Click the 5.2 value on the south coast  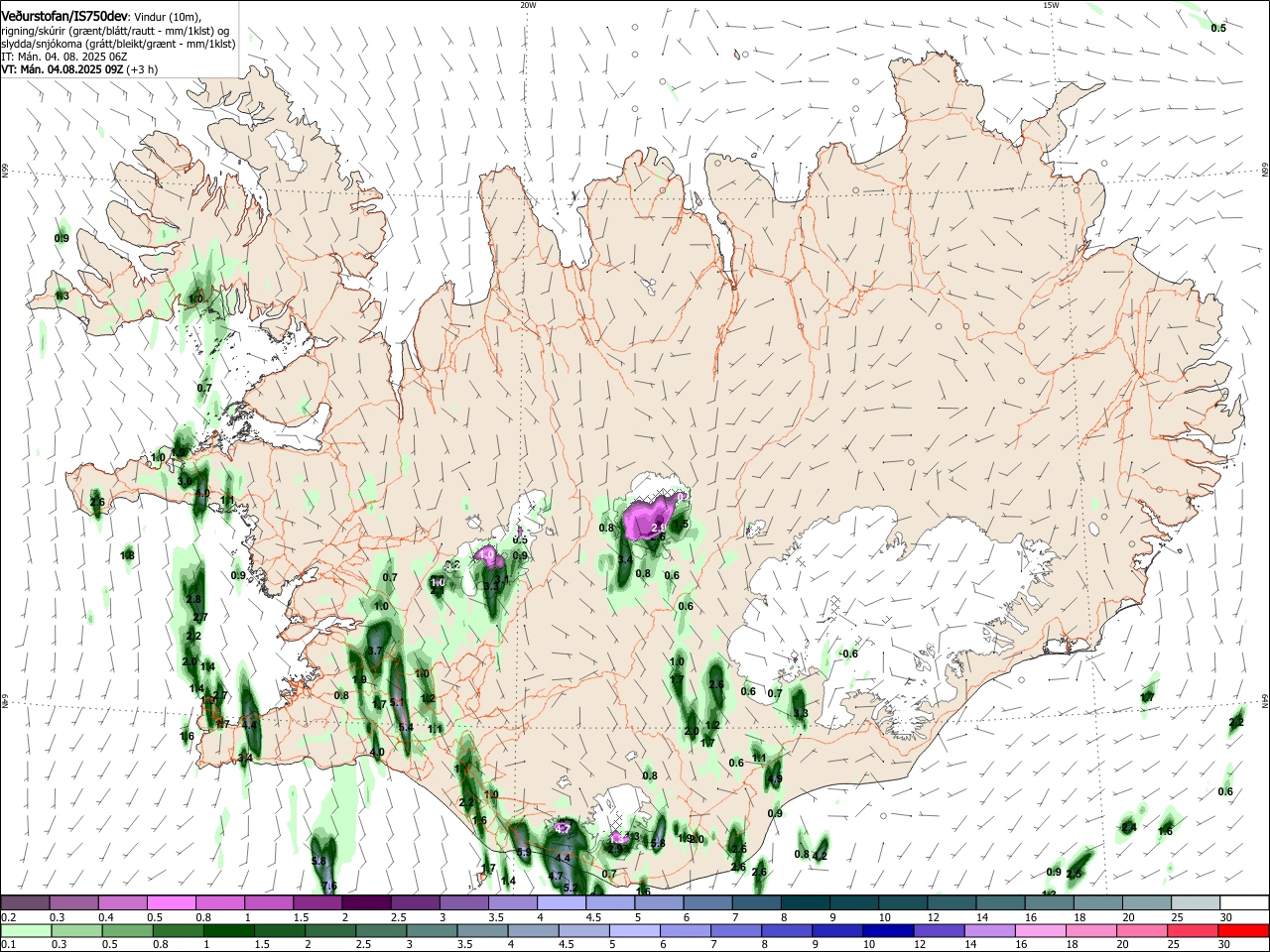pos(571,888)
